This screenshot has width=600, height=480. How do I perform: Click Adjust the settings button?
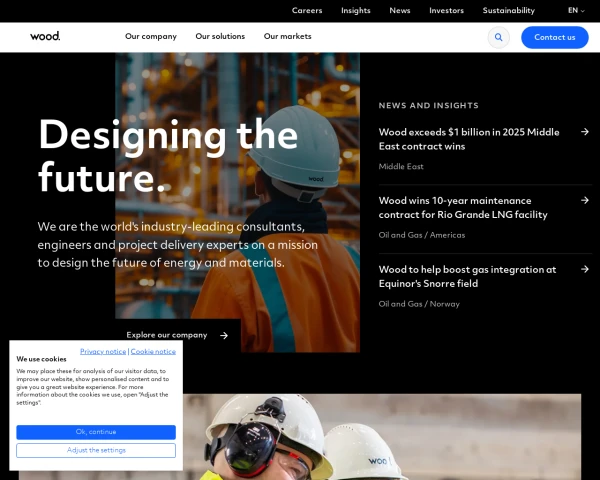point(96,450)
